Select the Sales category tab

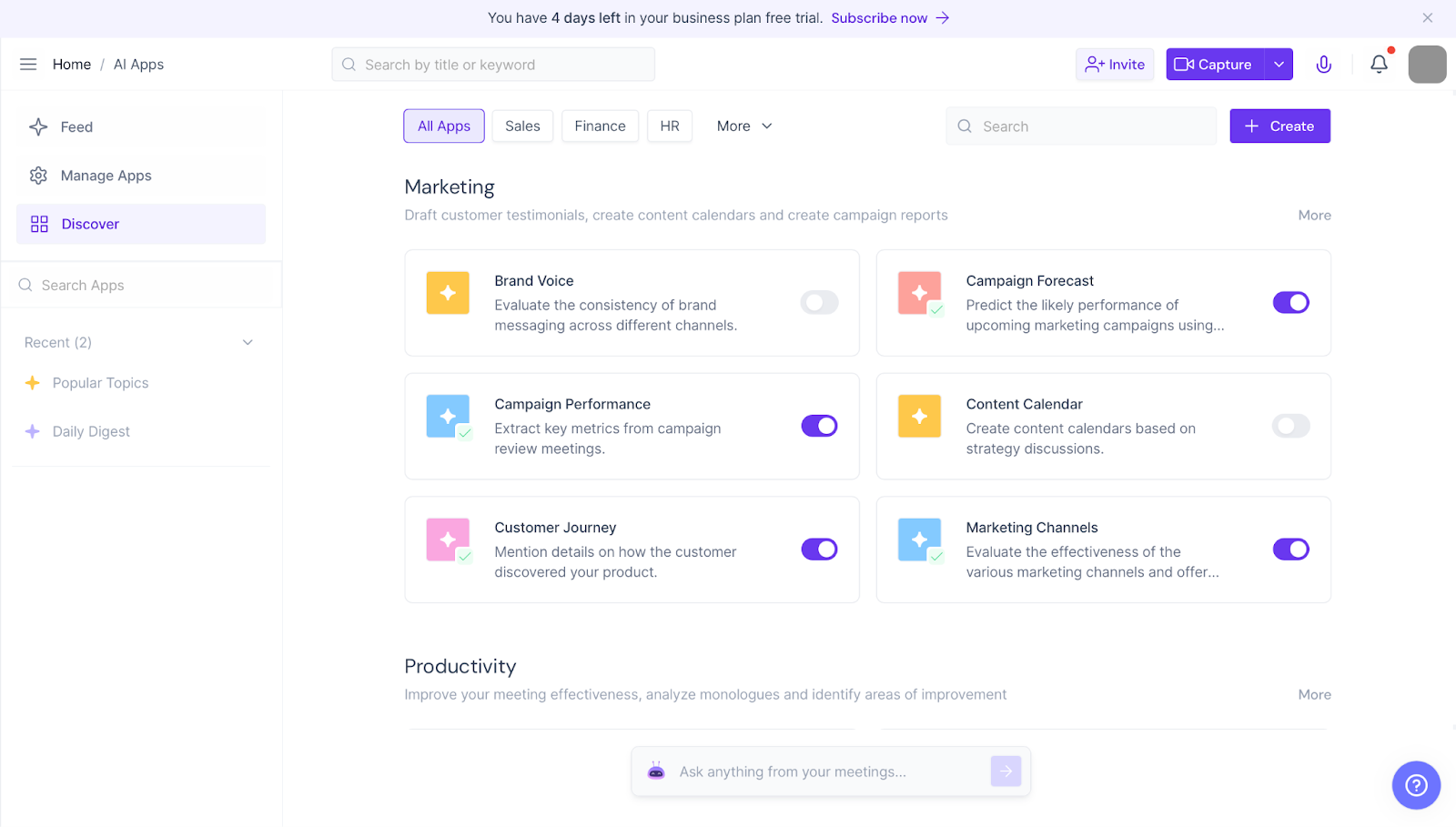[x=522, y=126]
